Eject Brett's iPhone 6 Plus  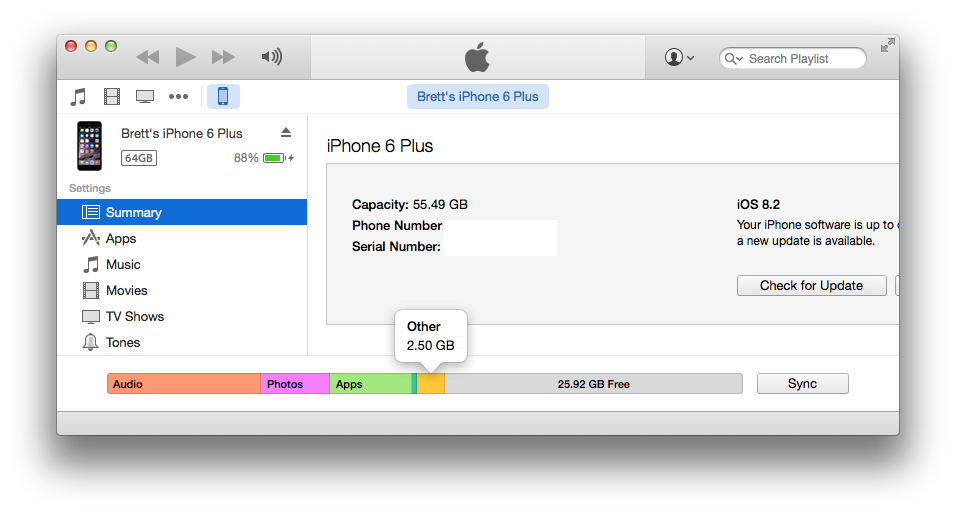point(286,132)
